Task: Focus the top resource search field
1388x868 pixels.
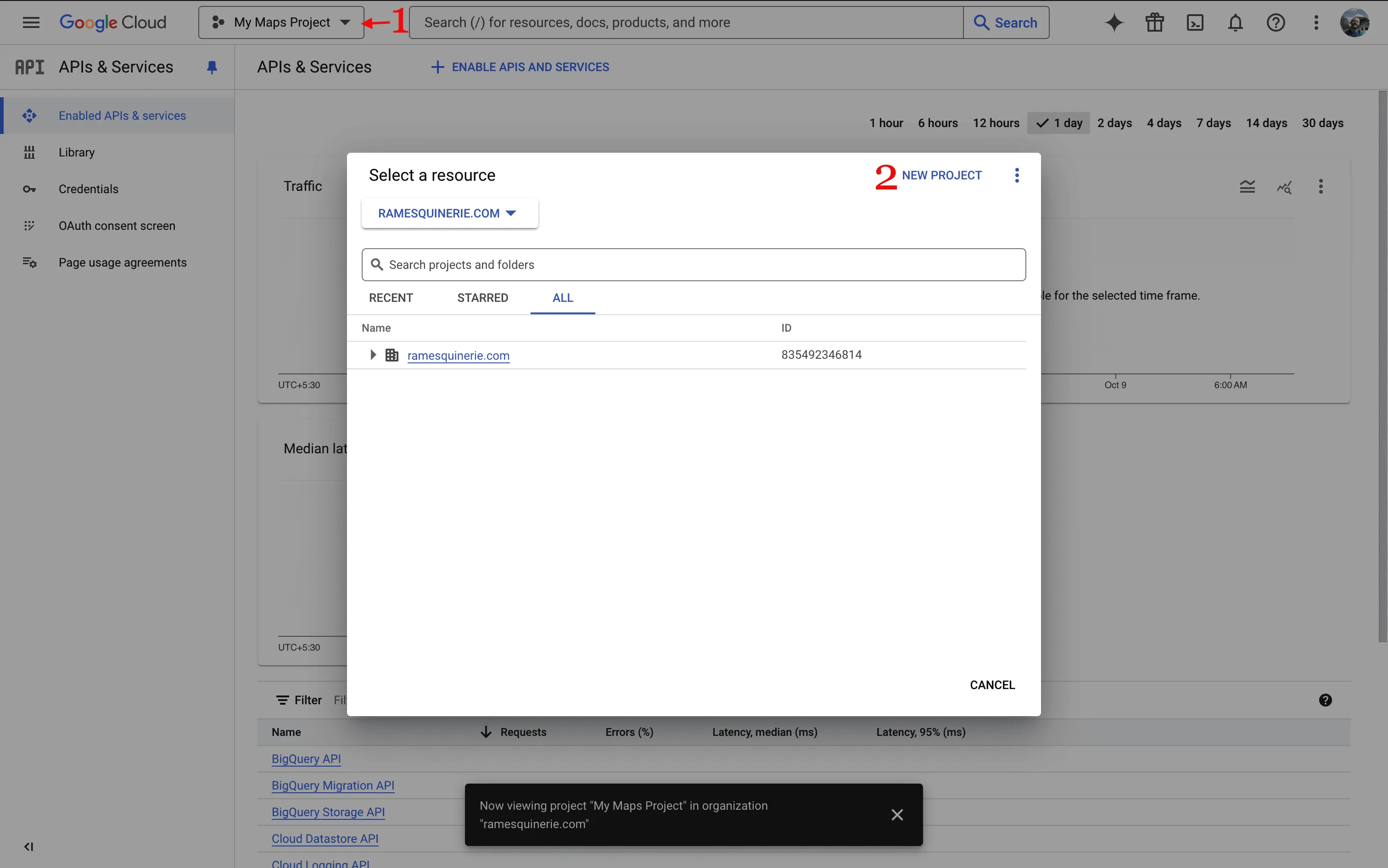Action: point(686,22)
